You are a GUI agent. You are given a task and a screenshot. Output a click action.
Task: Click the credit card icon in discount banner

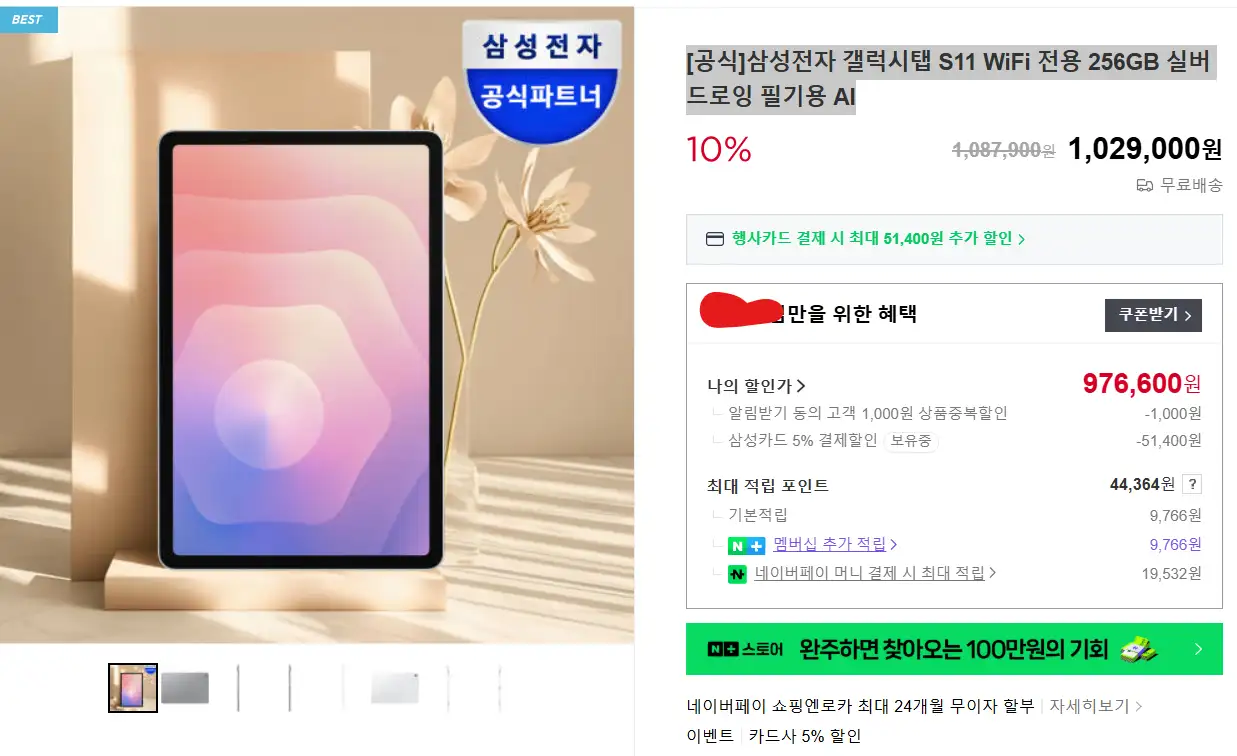[715, 239]
